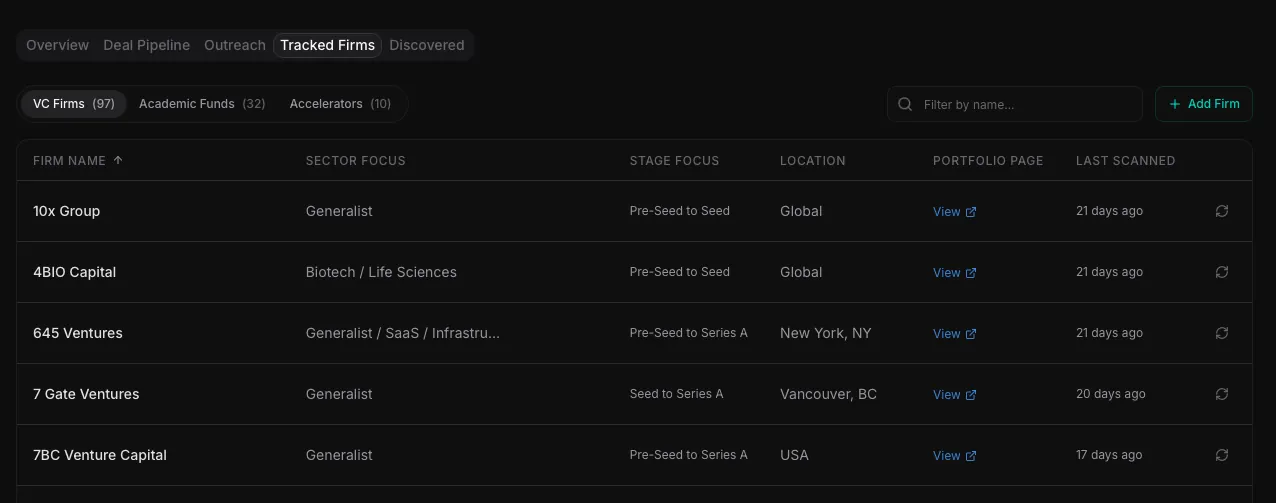
Task: Go to the Outreach tab
Action: point(235,45)
